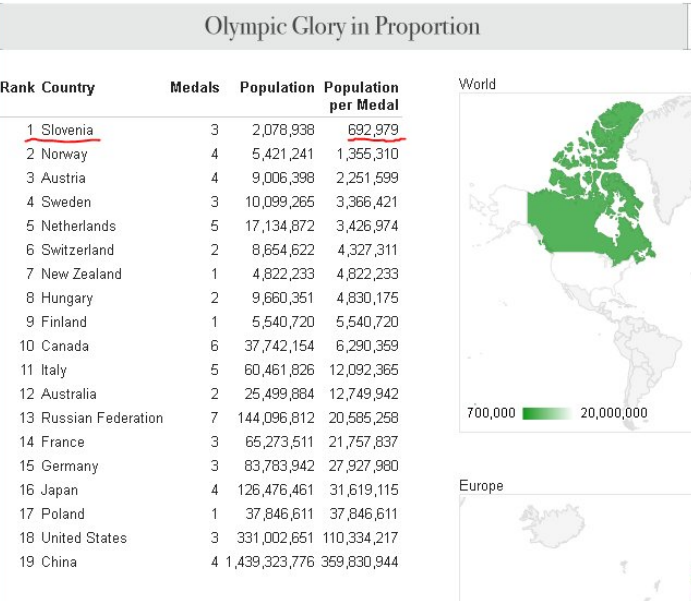691x601 pixels.
Task: Click the Country column header
Action: [x=68, y=88]
